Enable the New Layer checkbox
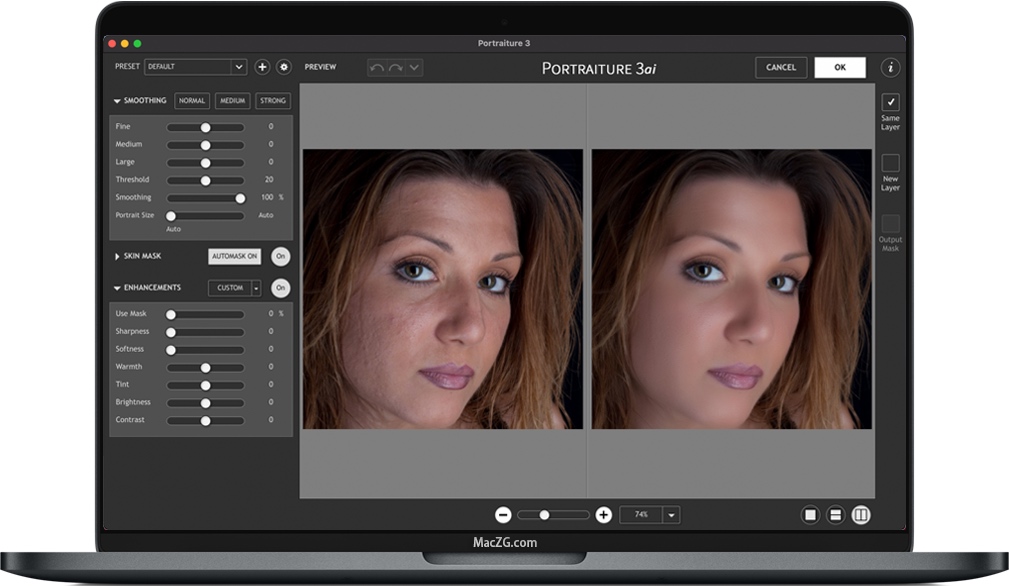This screenshot has width=1009, height=586. coord(890,163)
